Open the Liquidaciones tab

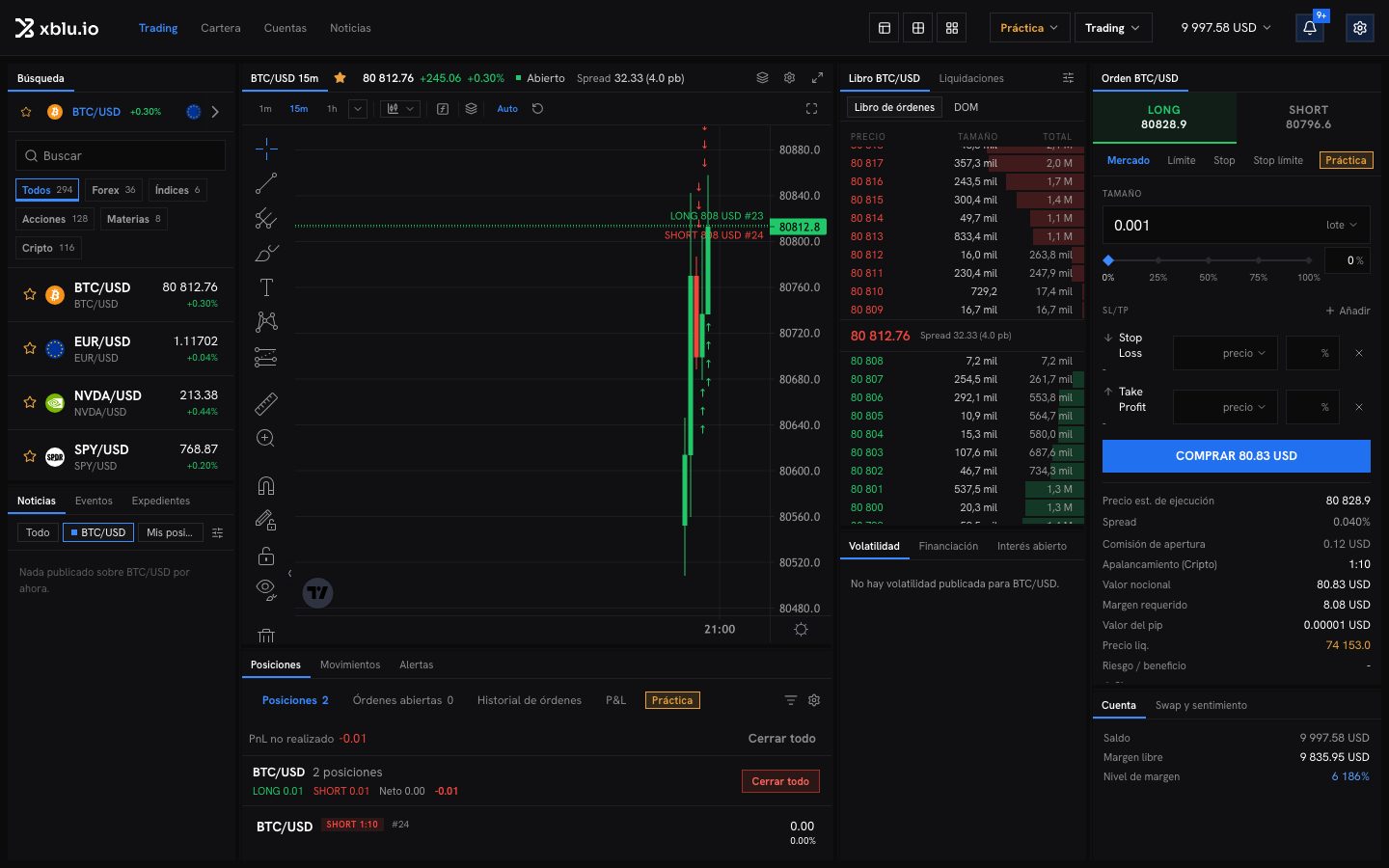[x=971, y=78]
